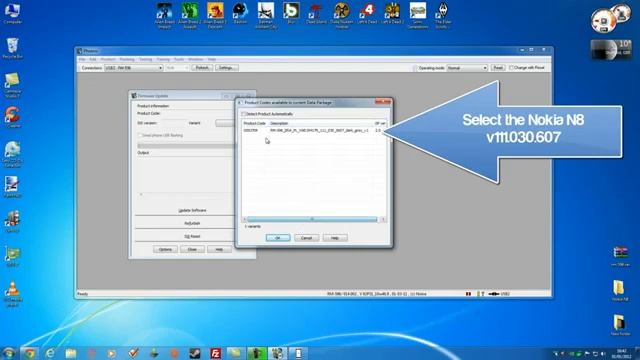Open the File menu in Phoenix
Image resolution: width=640 pixels, height=360 pixels.
click(x=82, y=60)
